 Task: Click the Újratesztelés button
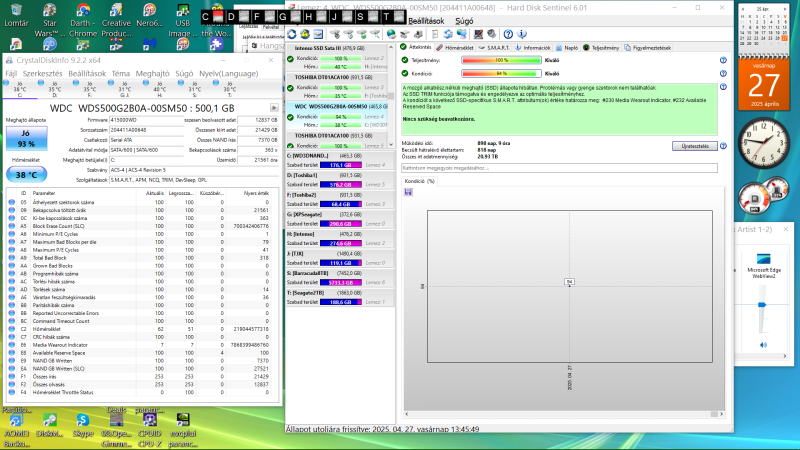click(694, 146)
